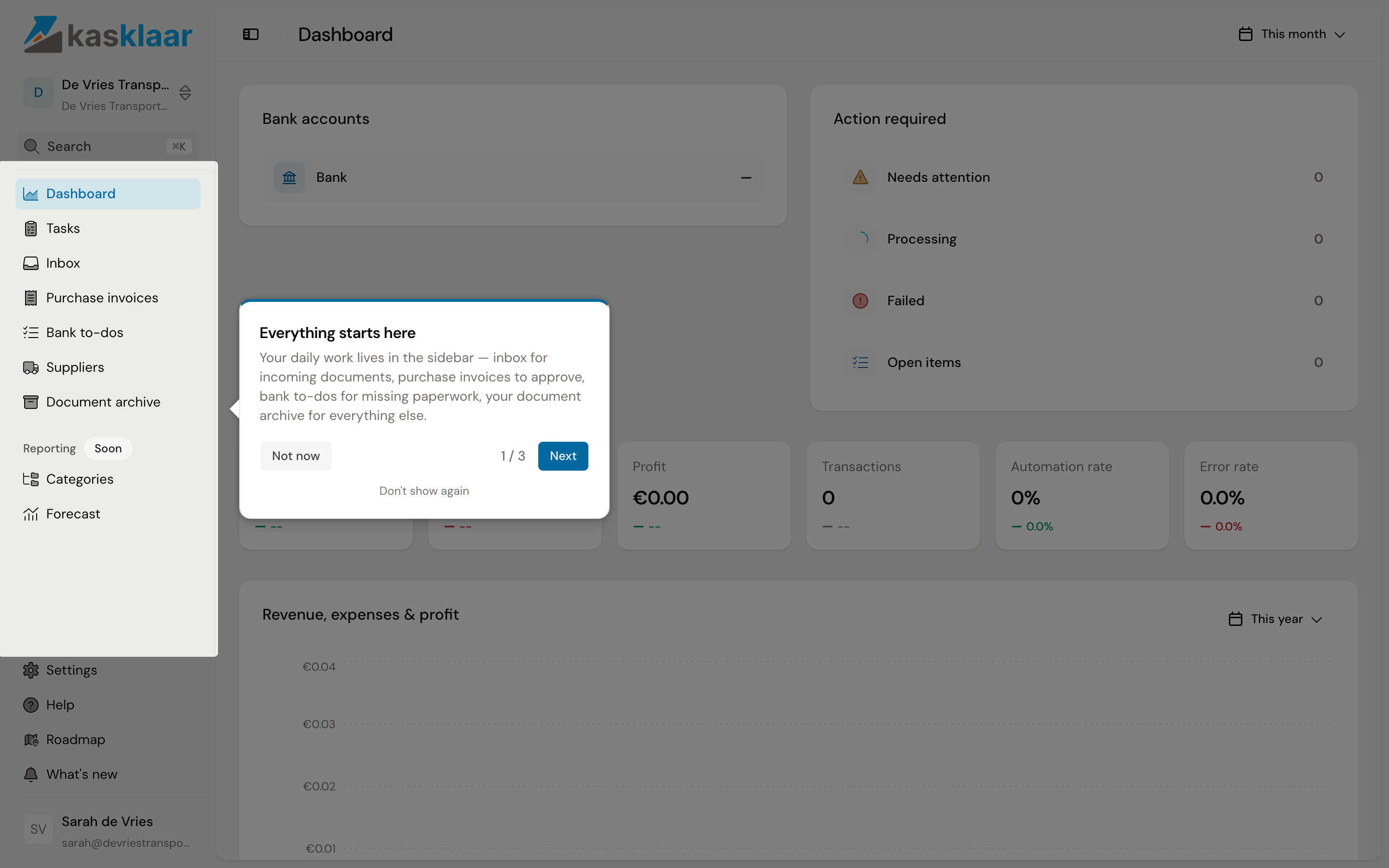The image size is (1389, 868).
Task: Click the 1 / 3 step indicator
Action: pyautogui.click(x=513, y=456)
